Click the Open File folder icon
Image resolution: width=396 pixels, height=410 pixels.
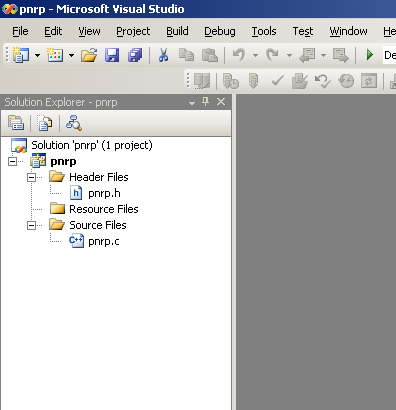click(x=89, y=55)
